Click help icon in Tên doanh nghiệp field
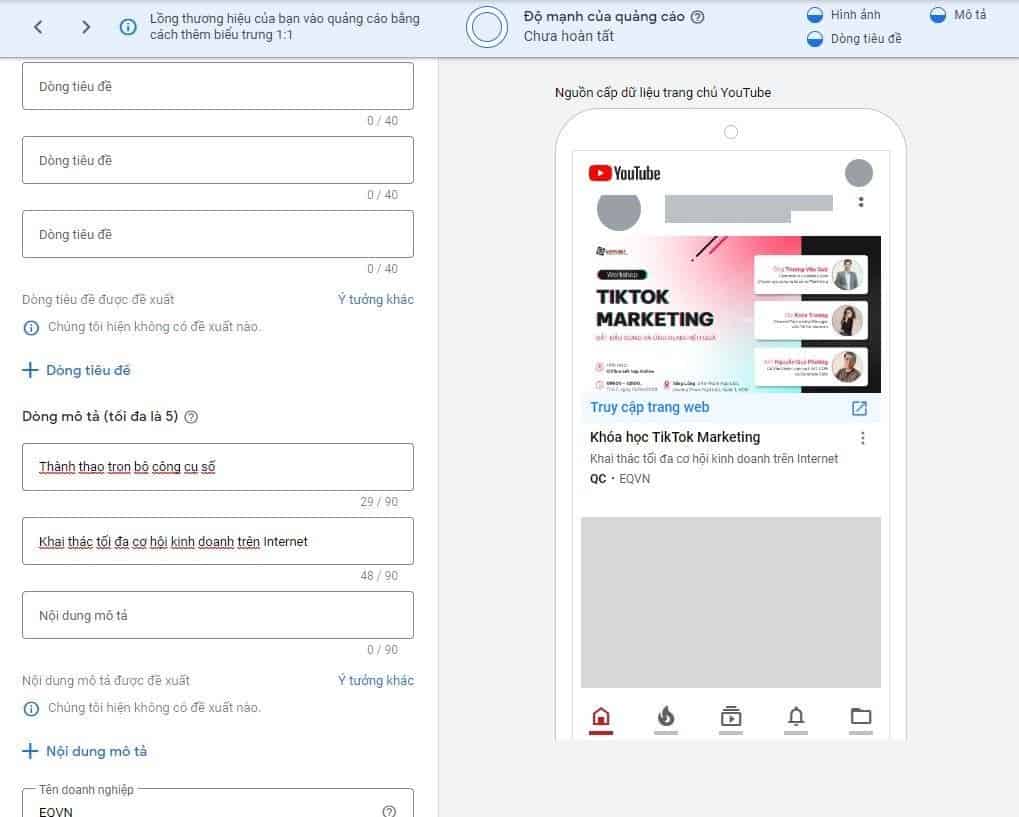This screenshot has height=817, width=1019. pyautogui.click(x=389, y=811)
